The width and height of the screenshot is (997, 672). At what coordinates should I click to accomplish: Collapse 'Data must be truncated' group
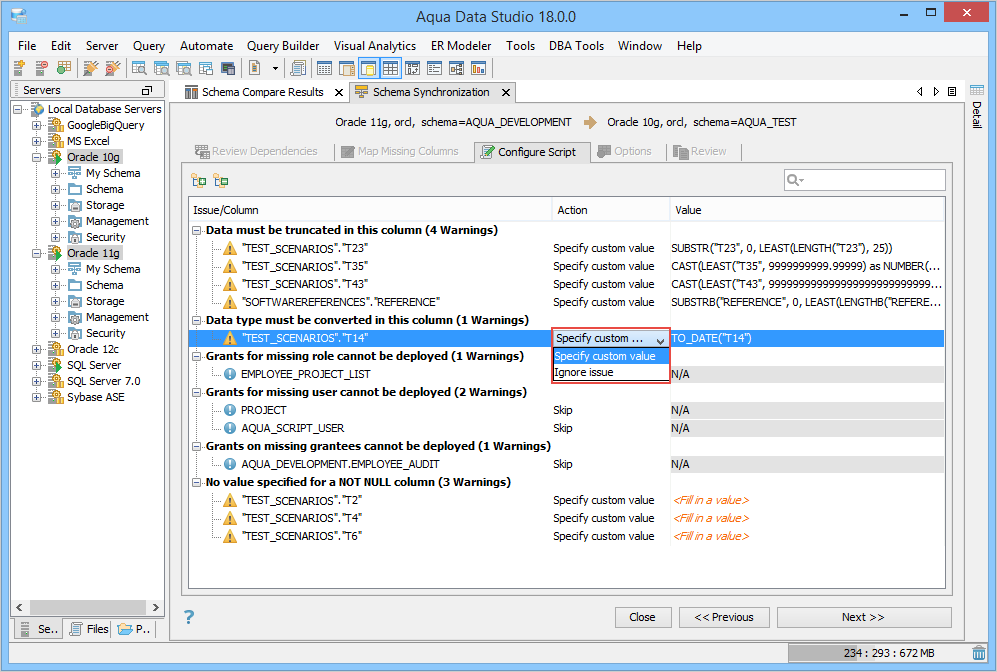click(197, 230)
